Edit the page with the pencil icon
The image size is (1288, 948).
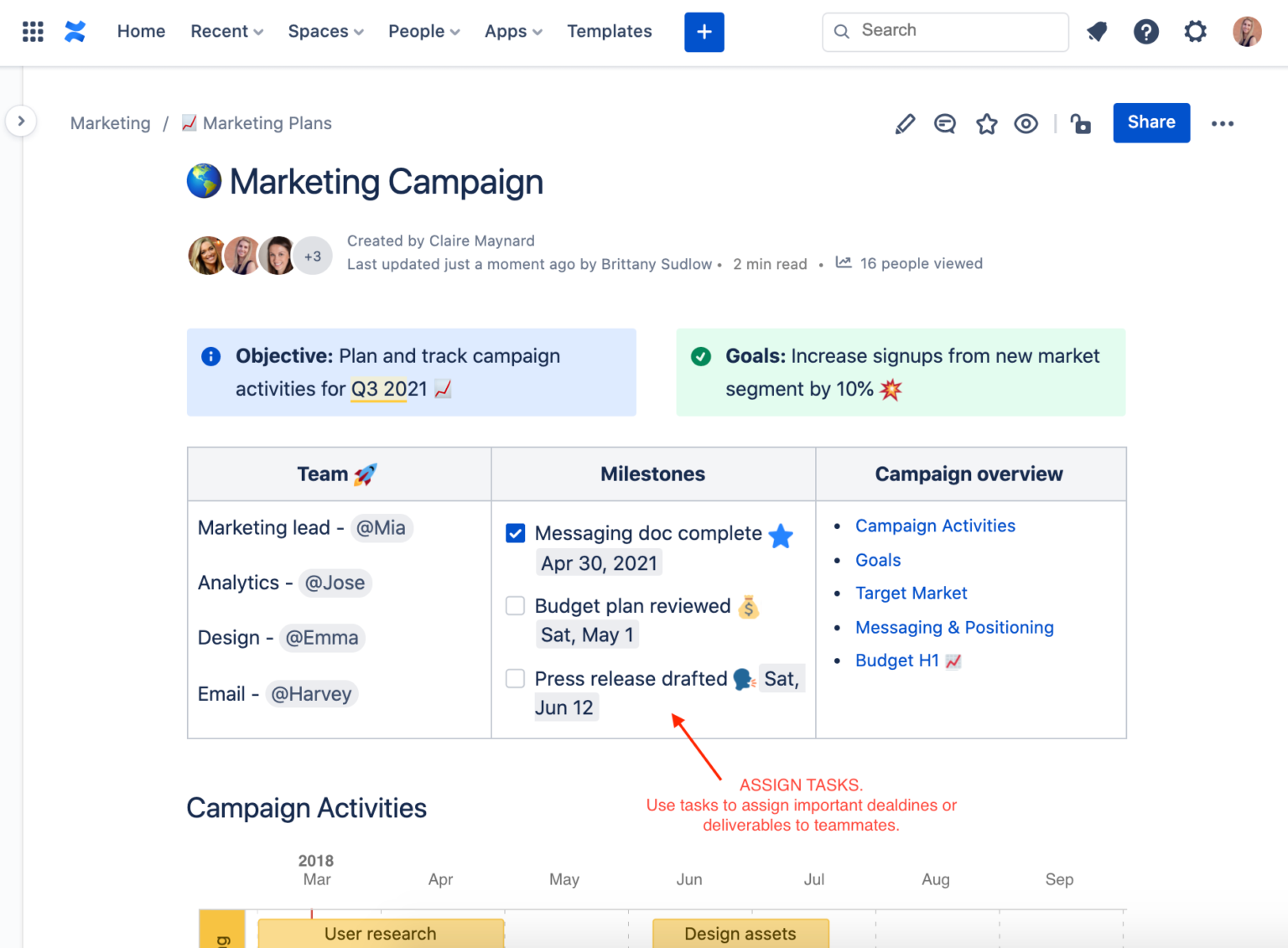pyautogui.click(x=905, y=123)
